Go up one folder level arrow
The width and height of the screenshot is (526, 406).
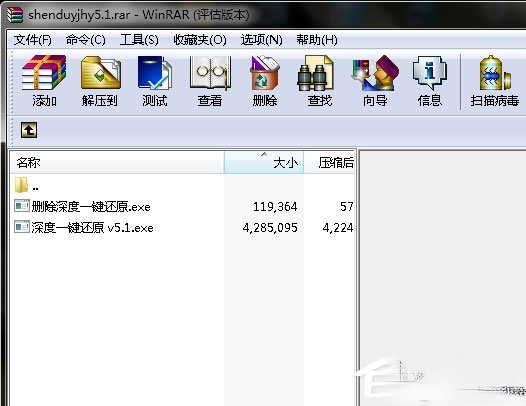(29, 130)
